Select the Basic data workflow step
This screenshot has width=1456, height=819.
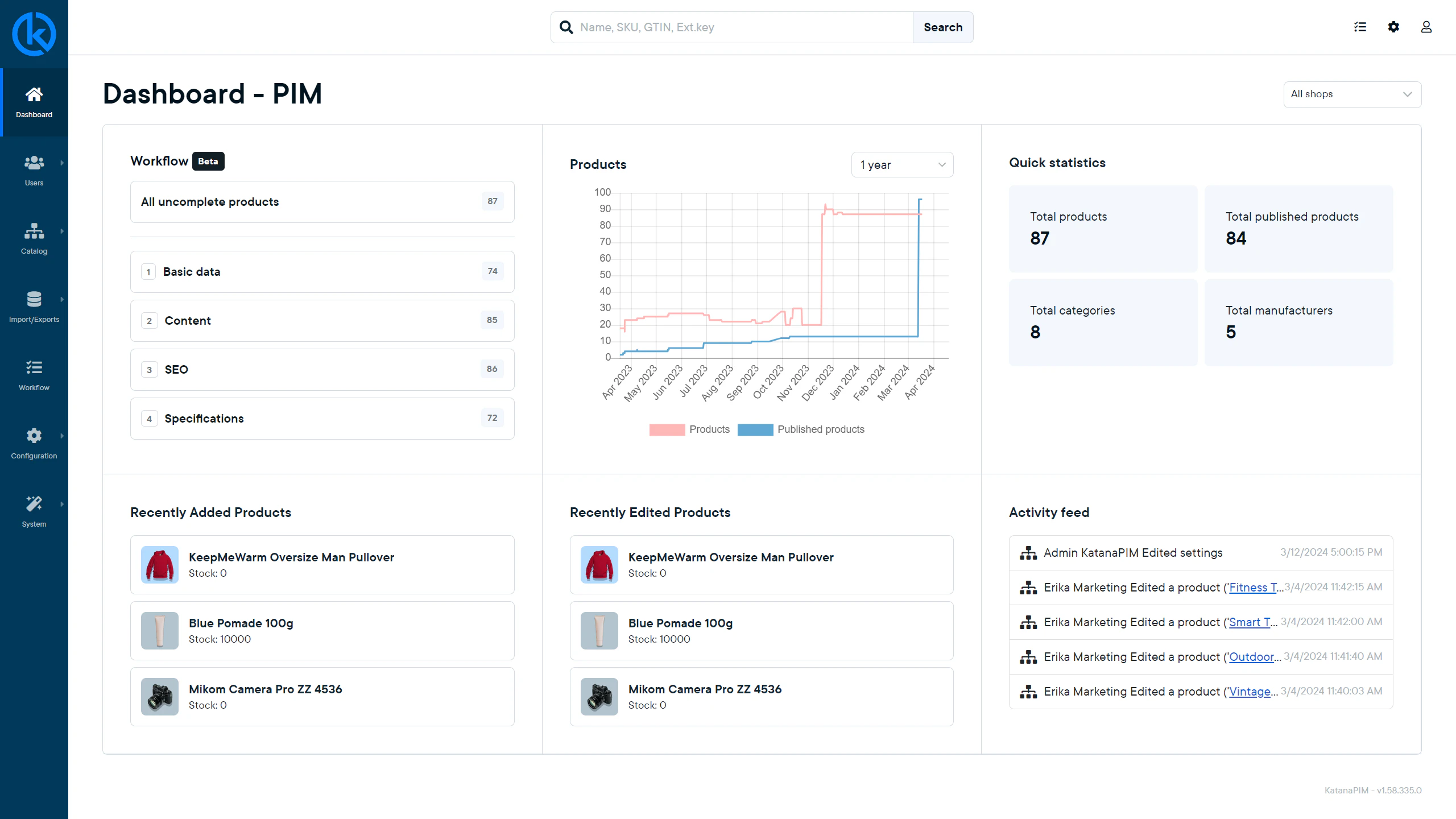[322, 272]
